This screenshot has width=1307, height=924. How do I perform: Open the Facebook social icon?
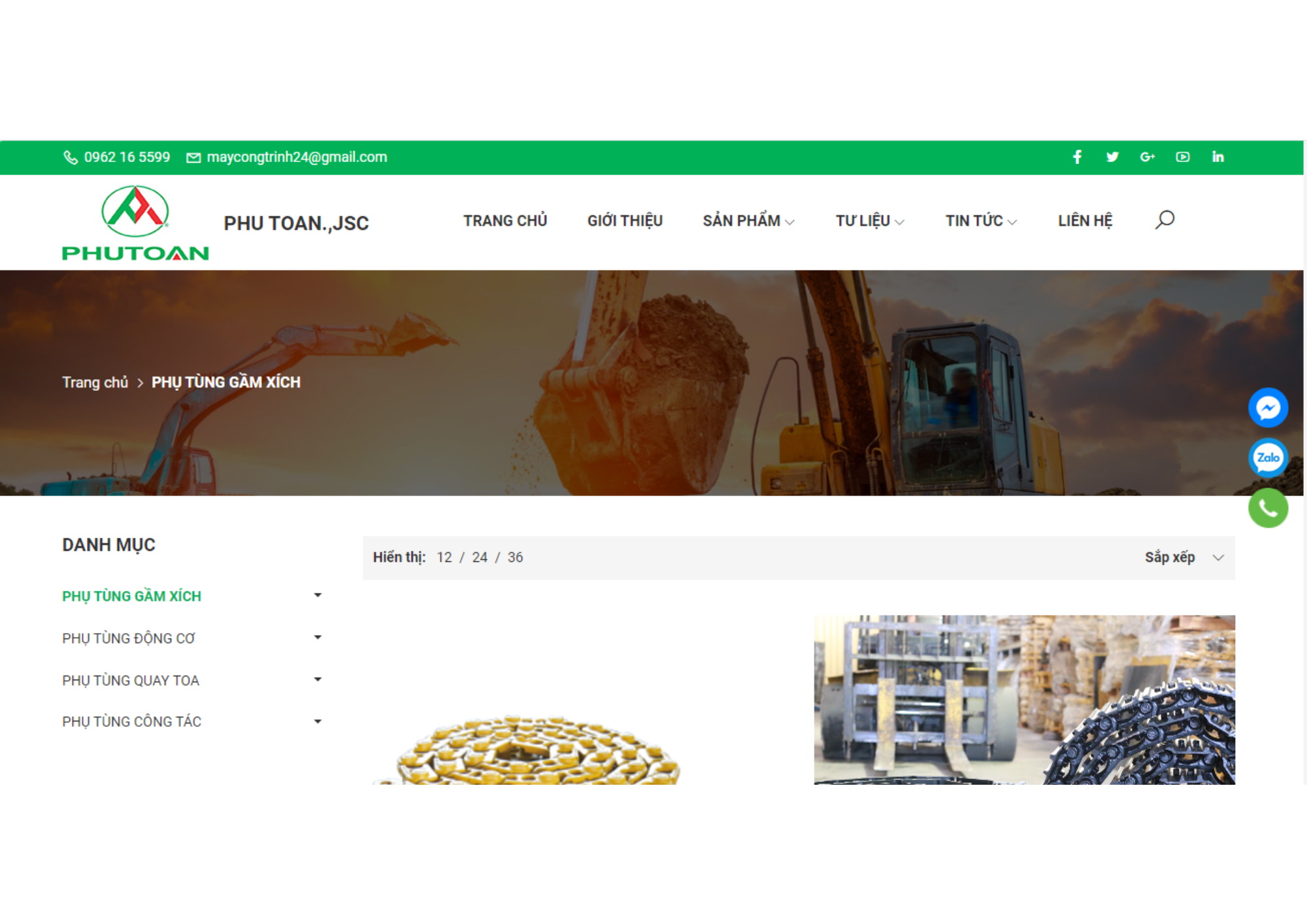(x=1077, y=157)
